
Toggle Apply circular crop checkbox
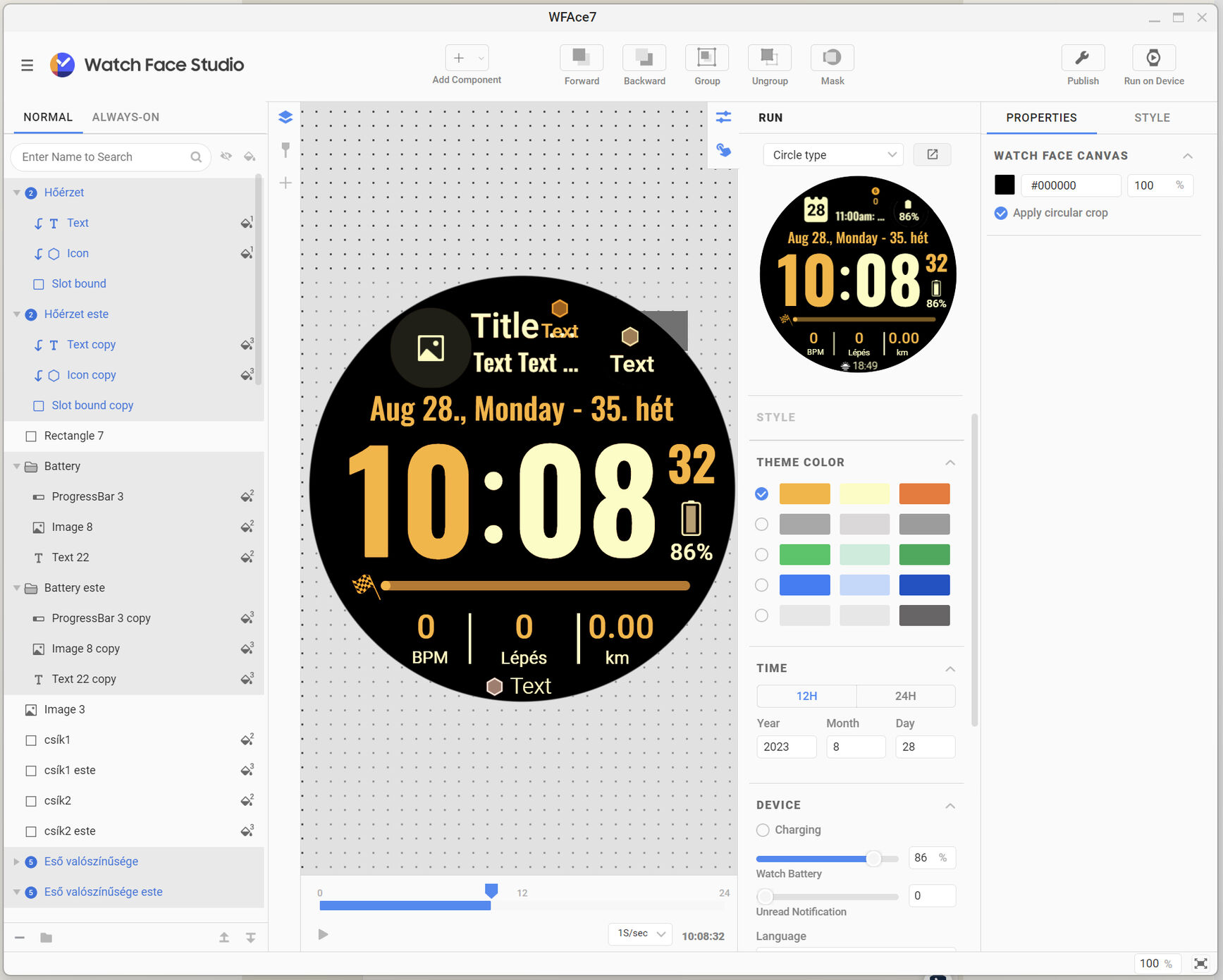click(1001, 213)
